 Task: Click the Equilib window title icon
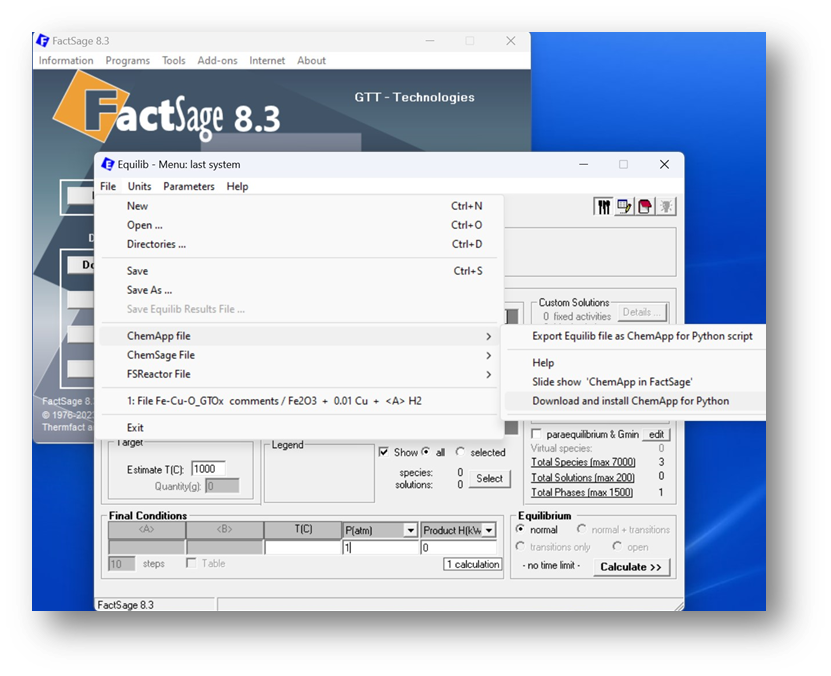[108, 164]
